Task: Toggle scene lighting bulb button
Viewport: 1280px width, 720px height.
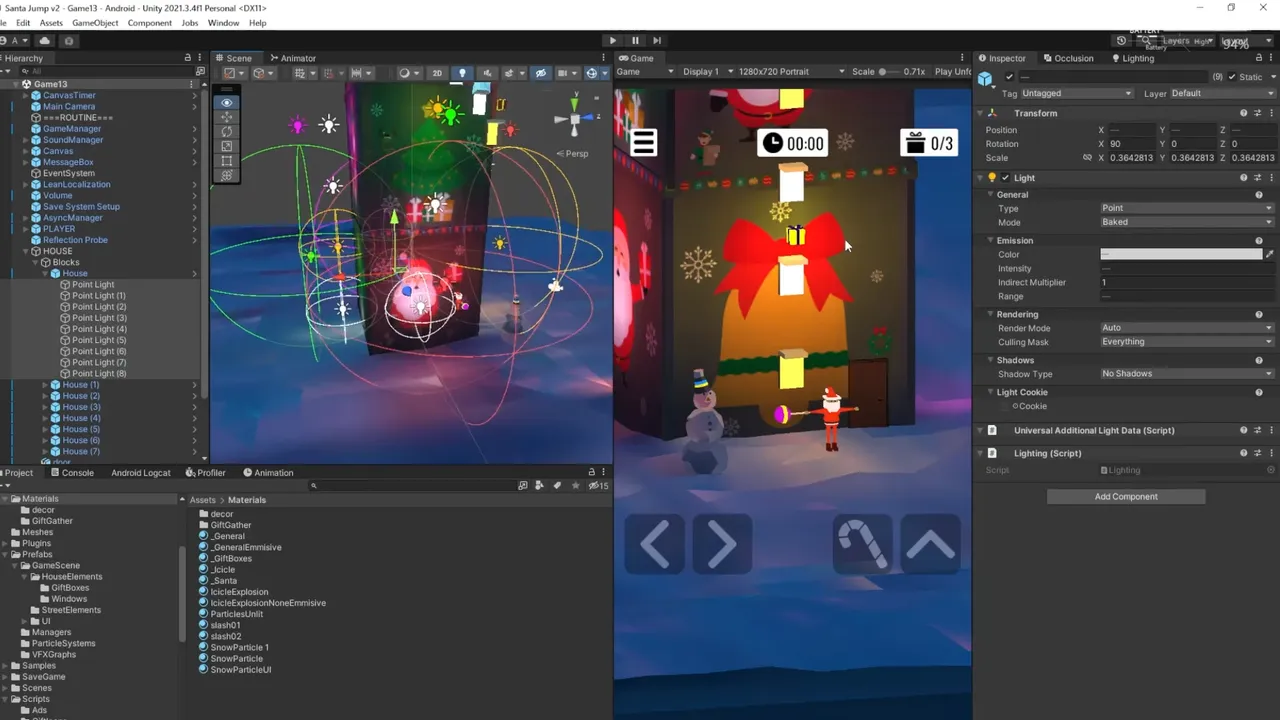Action: [462, 73]
